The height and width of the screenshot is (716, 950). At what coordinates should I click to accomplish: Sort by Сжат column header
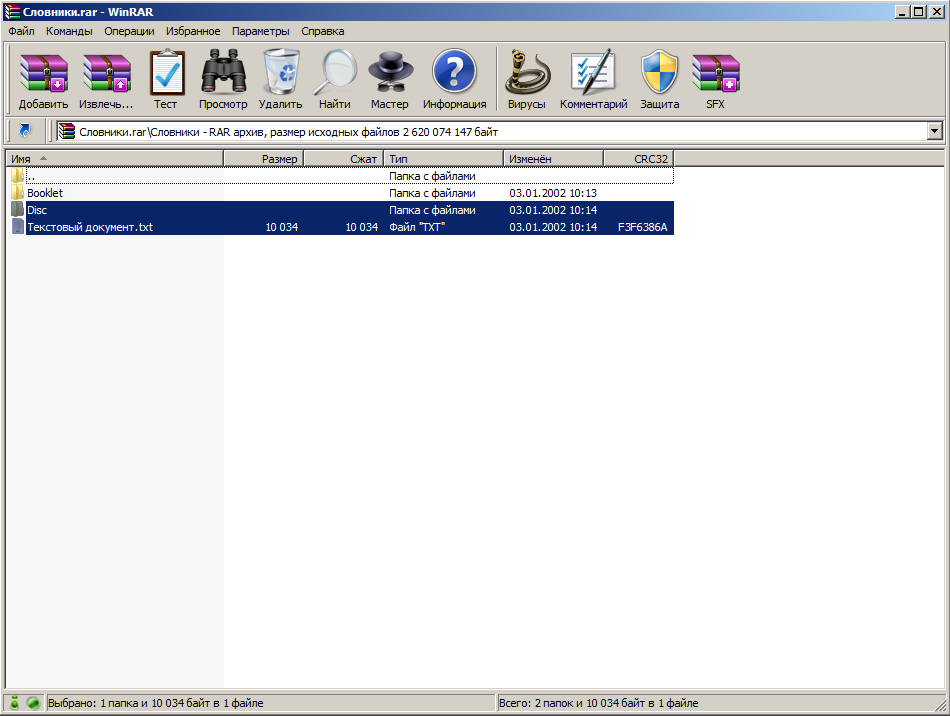[344, 159]
